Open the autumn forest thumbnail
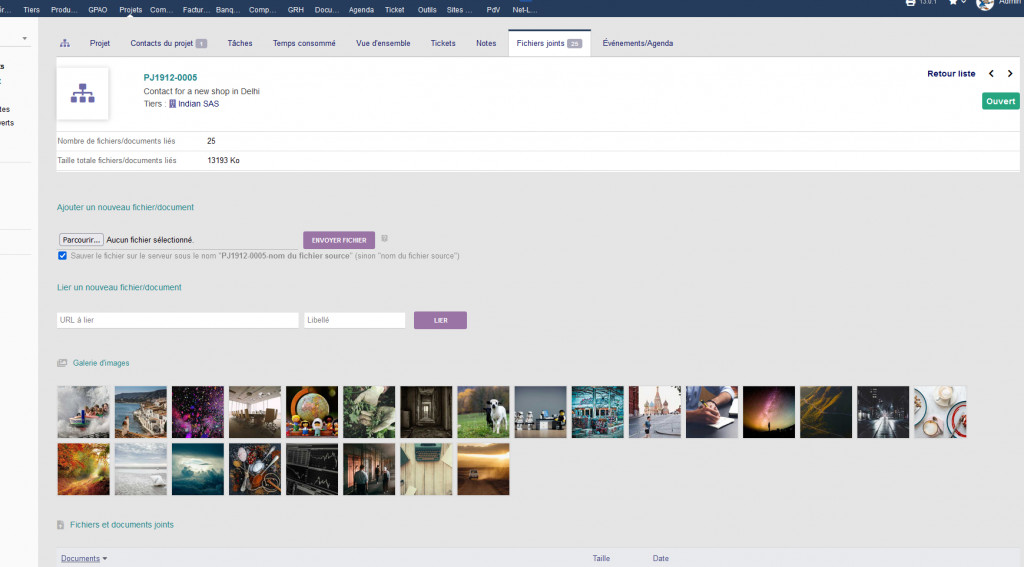 [x=84, y=469]
